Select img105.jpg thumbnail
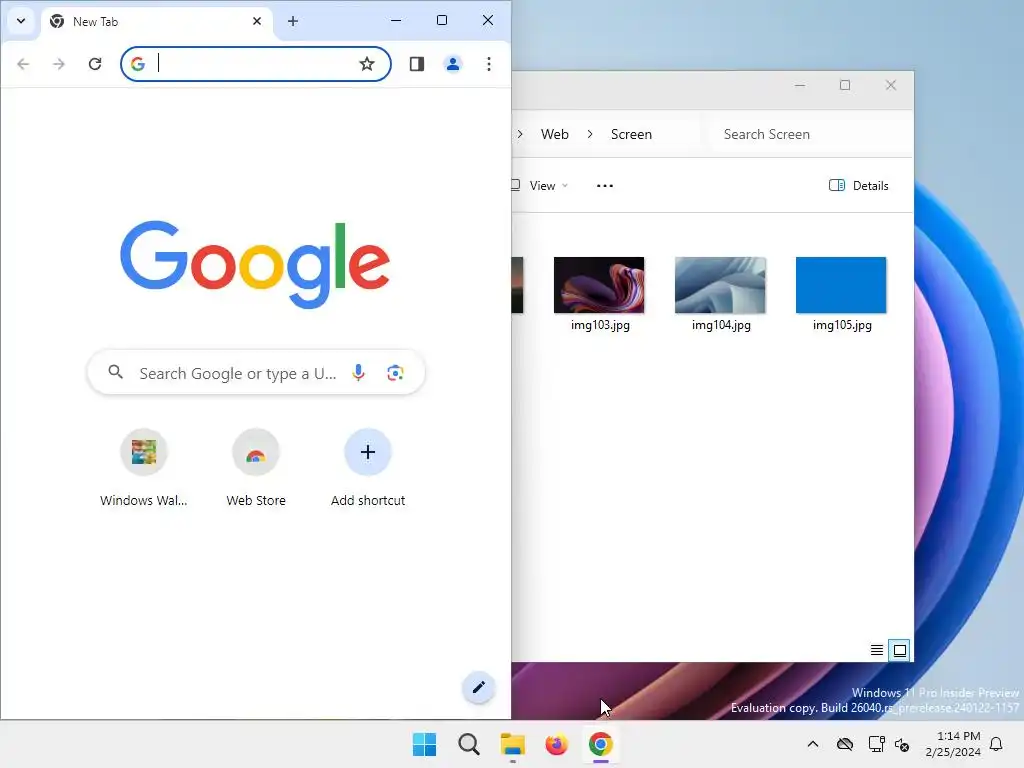This screenshot has height=768, width=1024. (x=841, y=285)
